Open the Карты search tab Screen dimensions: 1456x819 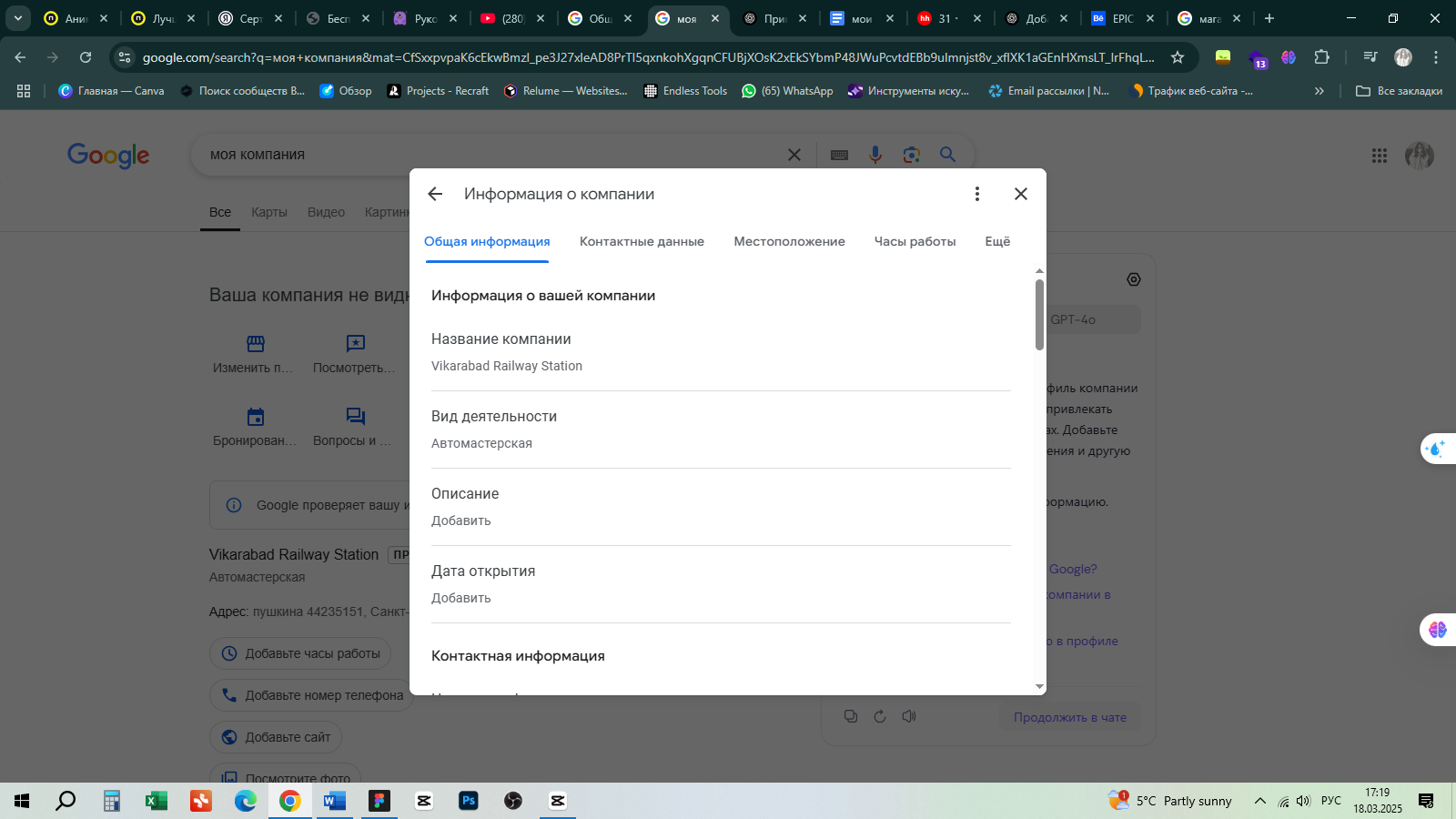point(269,212)
